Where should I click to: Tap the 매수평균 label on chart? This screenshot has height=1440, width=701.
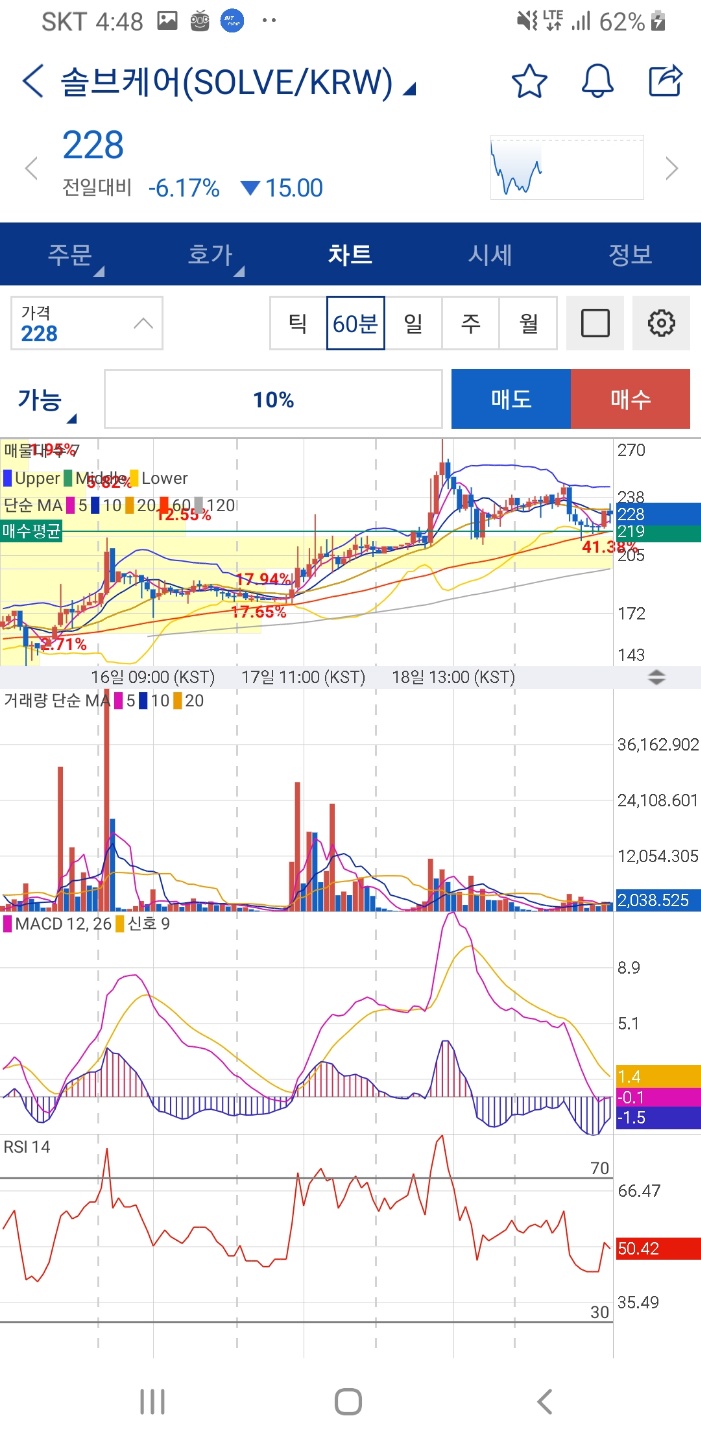(32, 532)
